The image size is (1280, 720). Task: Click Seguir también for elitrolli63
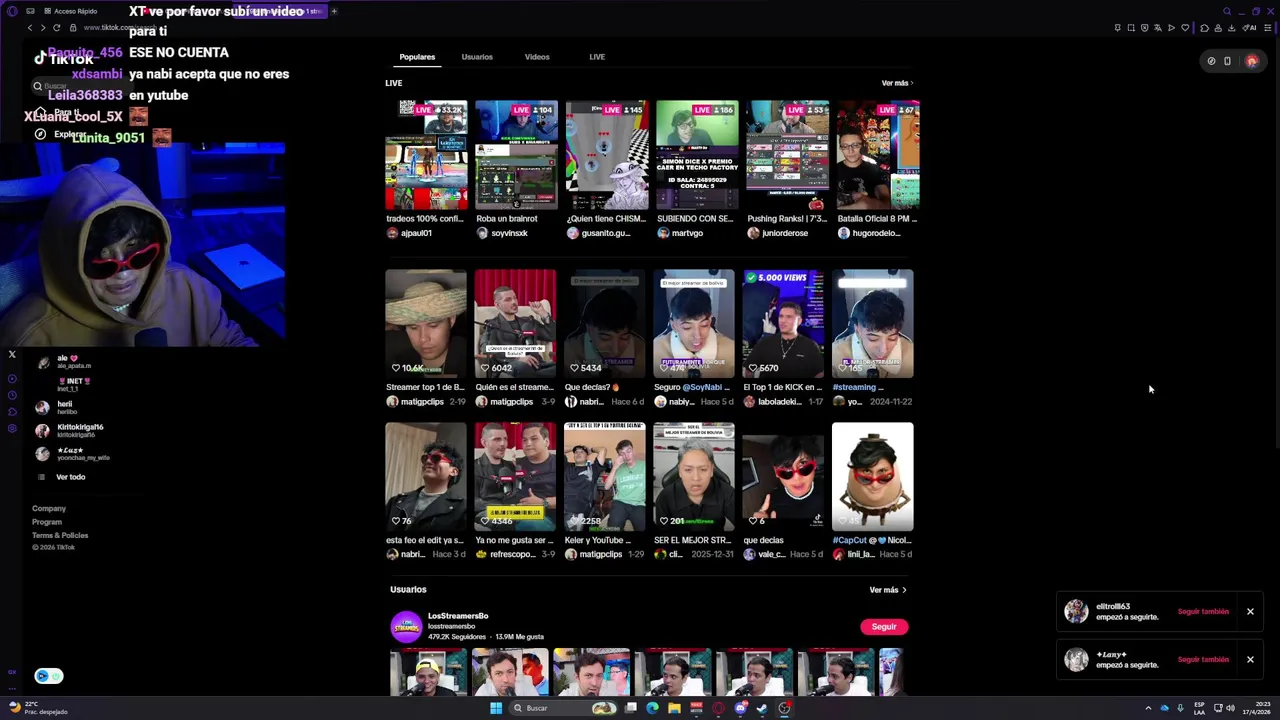pyautogui.click(x=1203, y=611)
